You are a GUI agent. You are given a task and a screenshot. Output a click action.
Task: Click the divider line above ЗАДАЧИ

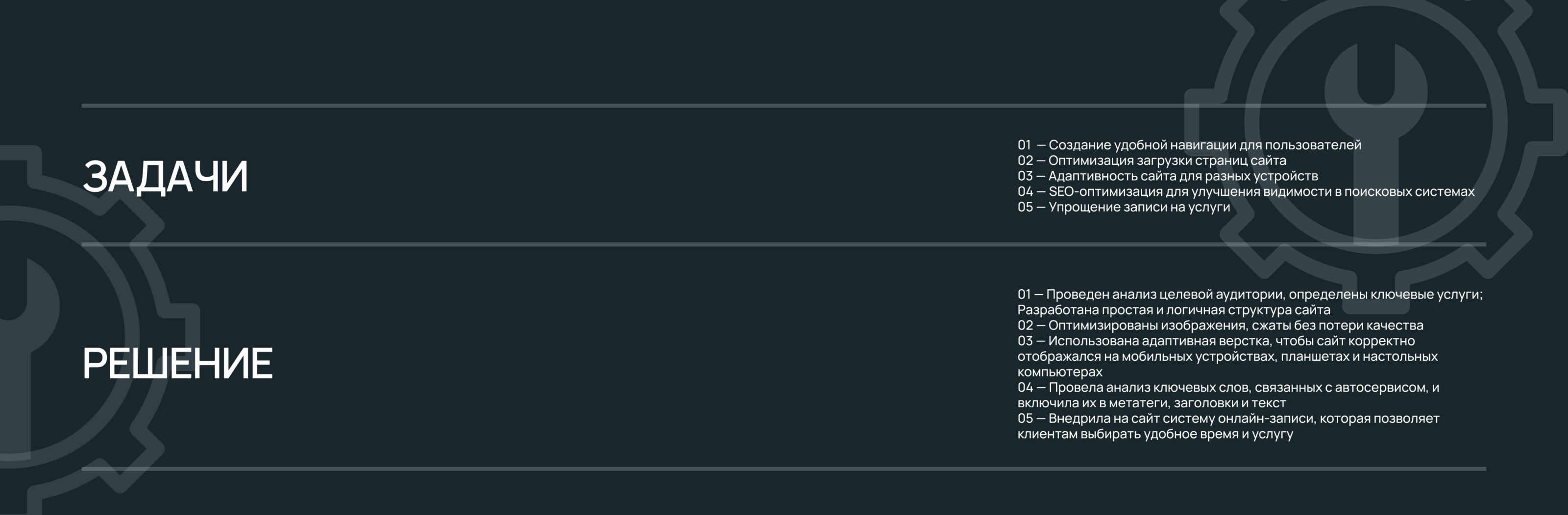click(784, 106)
